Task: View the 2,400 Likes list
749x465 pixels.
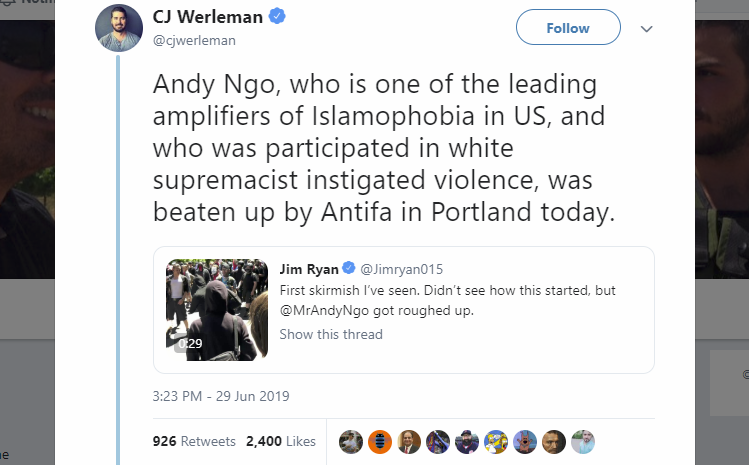Action: pyautogui.click(x=281, y=441)
